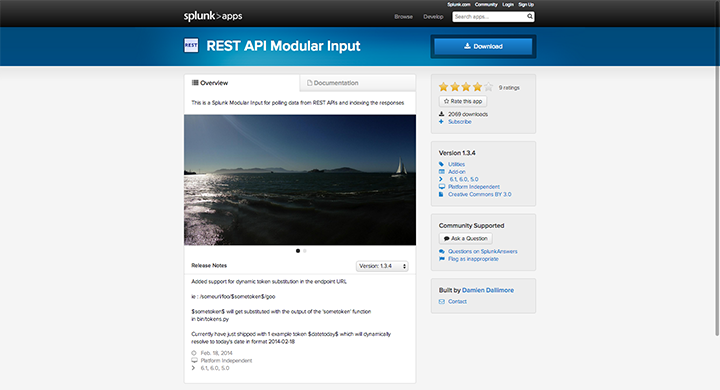This screenshot has height=390, width=720.
Task: Open the Add-on type link
Action: 456,172
